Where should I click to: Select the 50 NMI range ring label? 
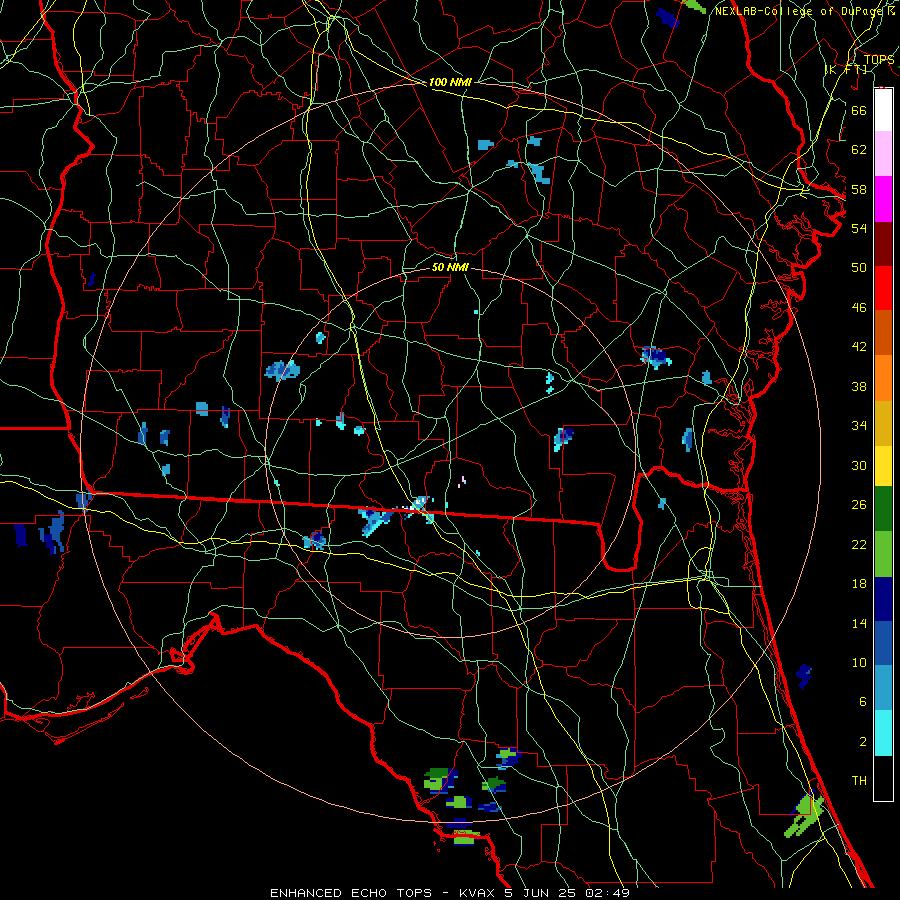[x=450, y=267]
